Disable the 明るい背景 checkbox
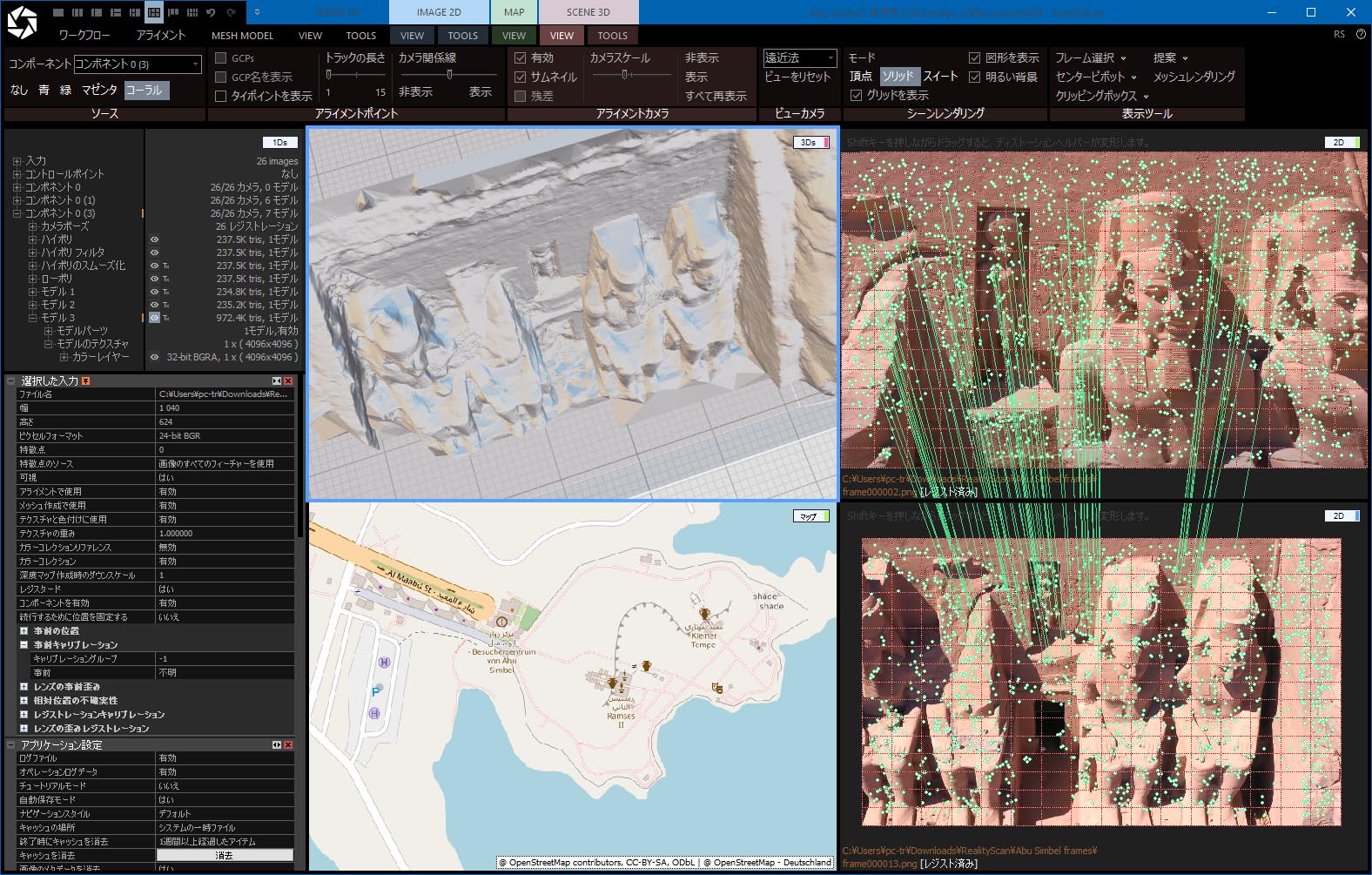1372x875 pixels. 974,77
